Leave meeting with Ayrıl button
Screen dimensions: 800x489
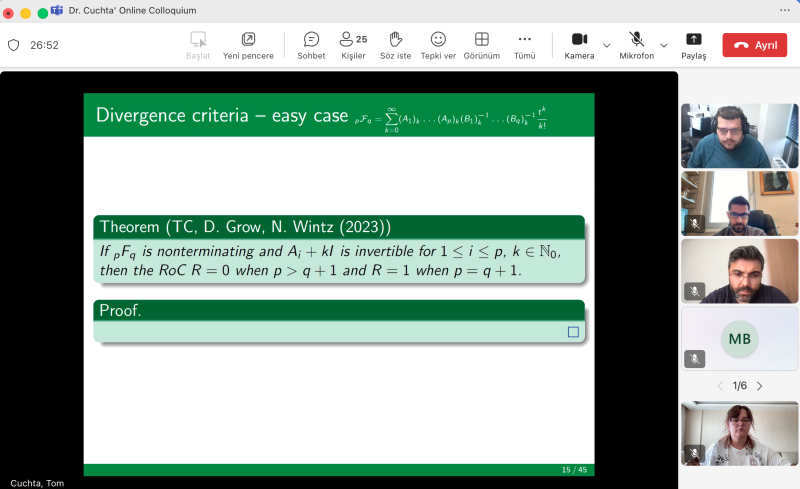coord(754,45)
